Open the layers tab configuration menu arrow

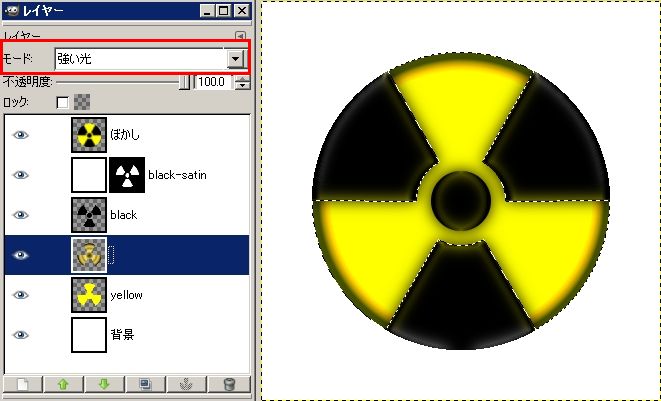(x=240, y=36)
